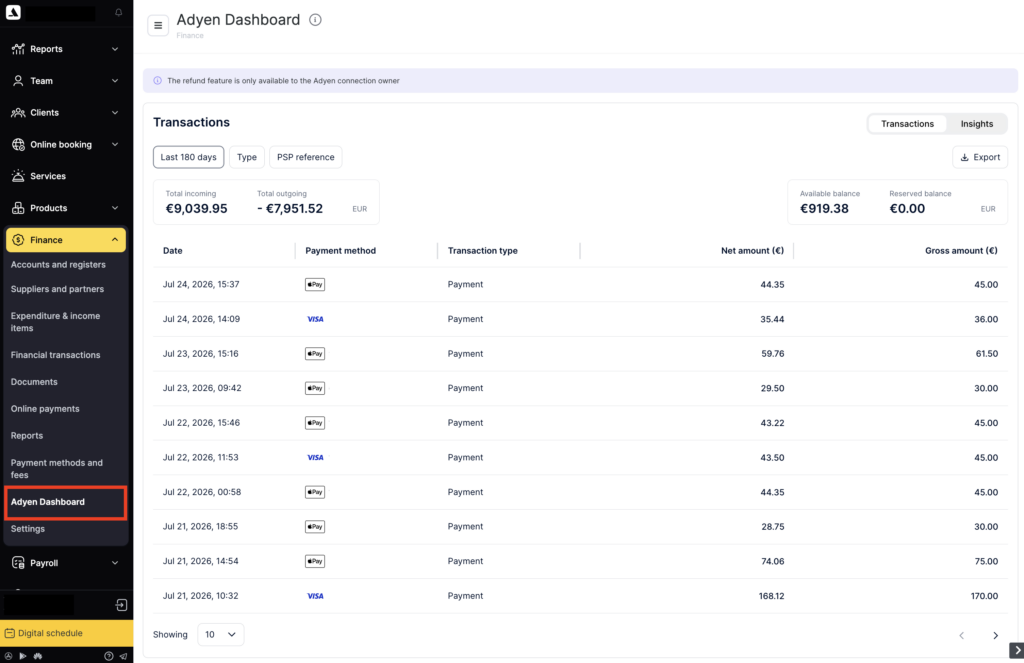Open the info icon beside Adyen Dashboard

(x=315, y=20)
